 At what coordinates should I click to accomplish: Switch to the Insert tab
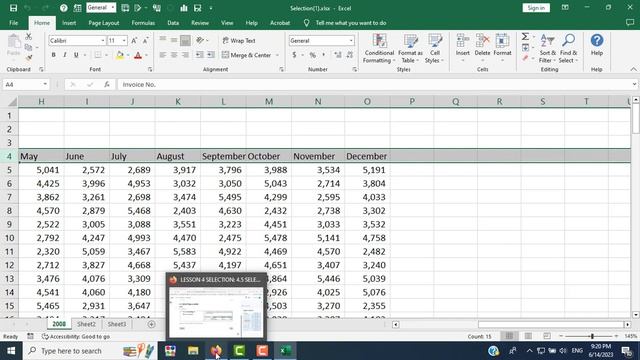click(x=69, y=23)
